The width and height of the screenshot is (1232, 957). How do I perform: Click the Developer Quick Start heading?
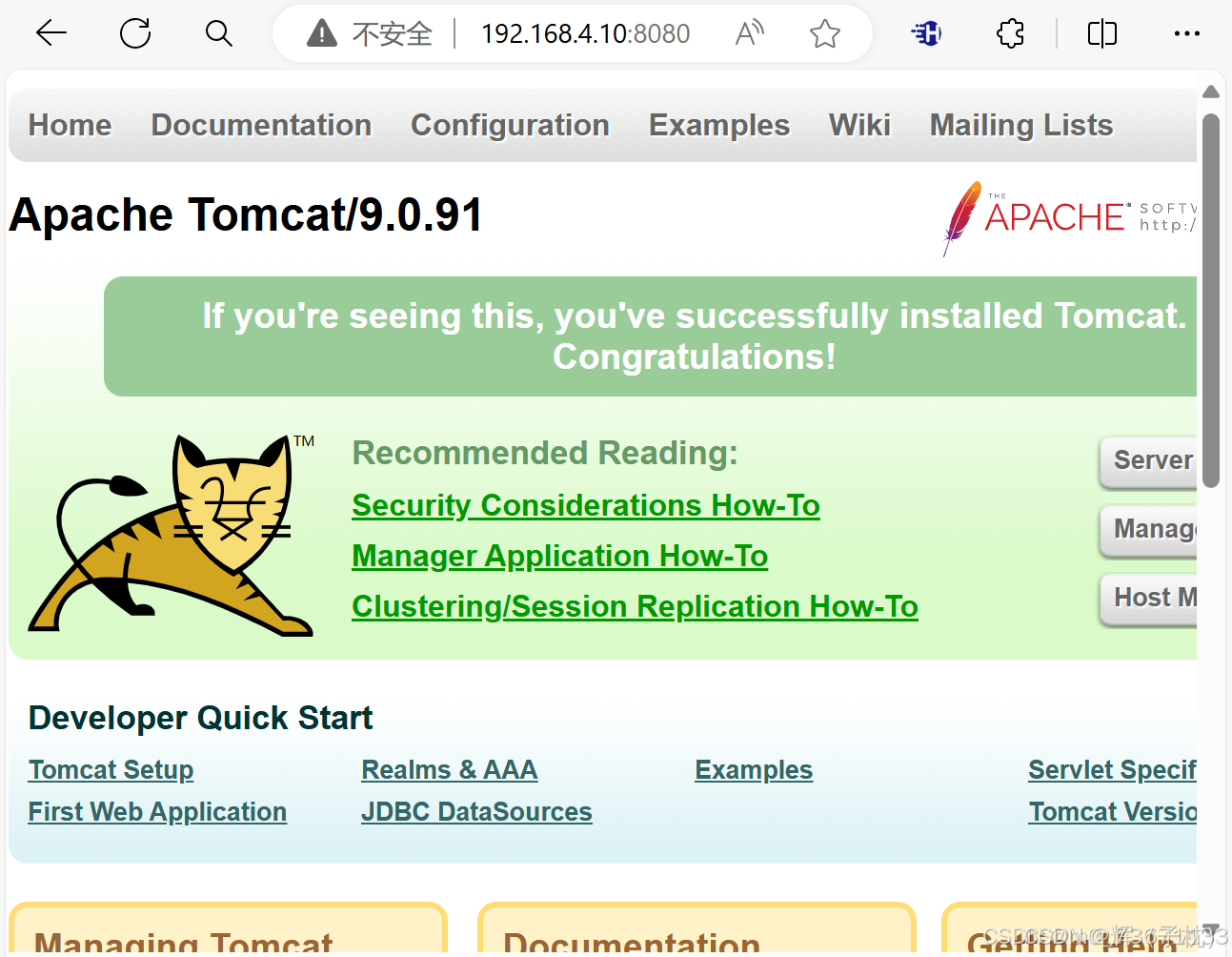pos(200,718)
